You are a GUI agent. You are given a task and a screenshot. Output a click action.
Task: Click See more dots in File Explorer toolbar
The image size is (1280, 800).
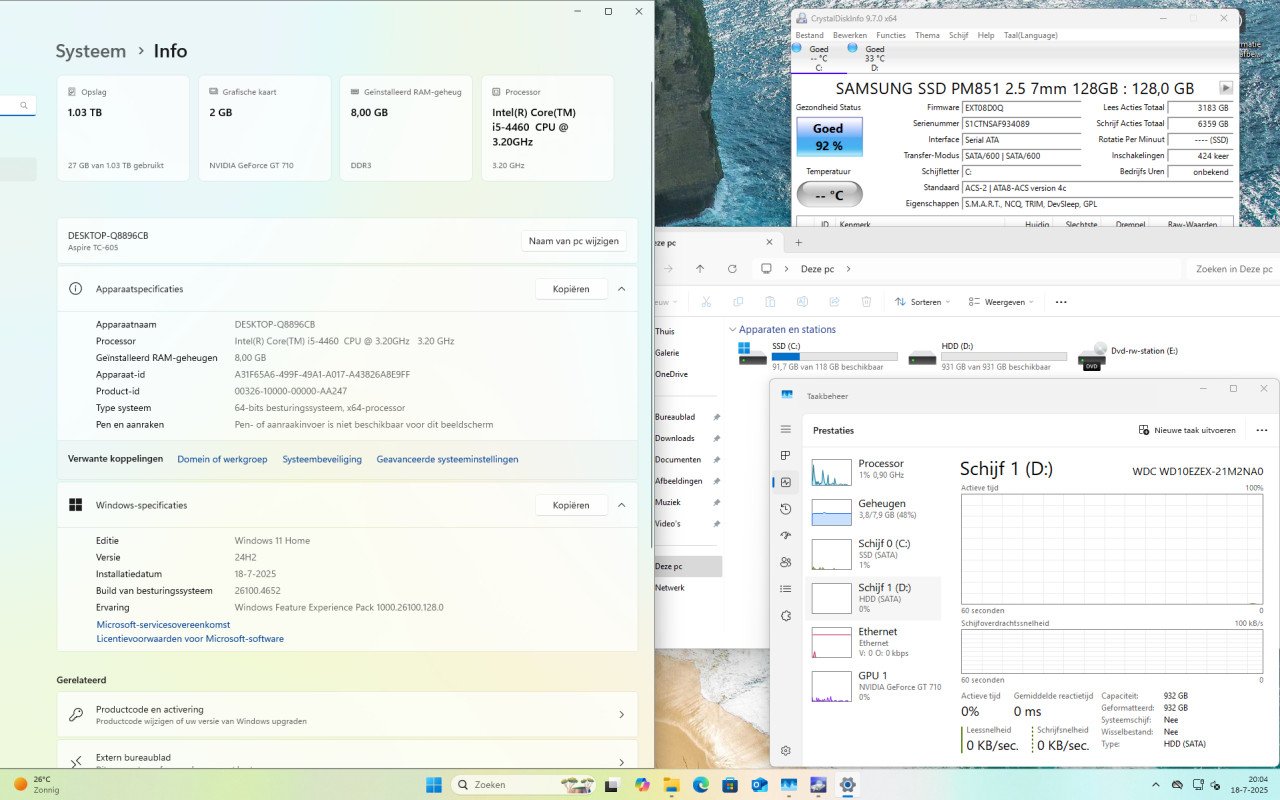[1061, 301]
